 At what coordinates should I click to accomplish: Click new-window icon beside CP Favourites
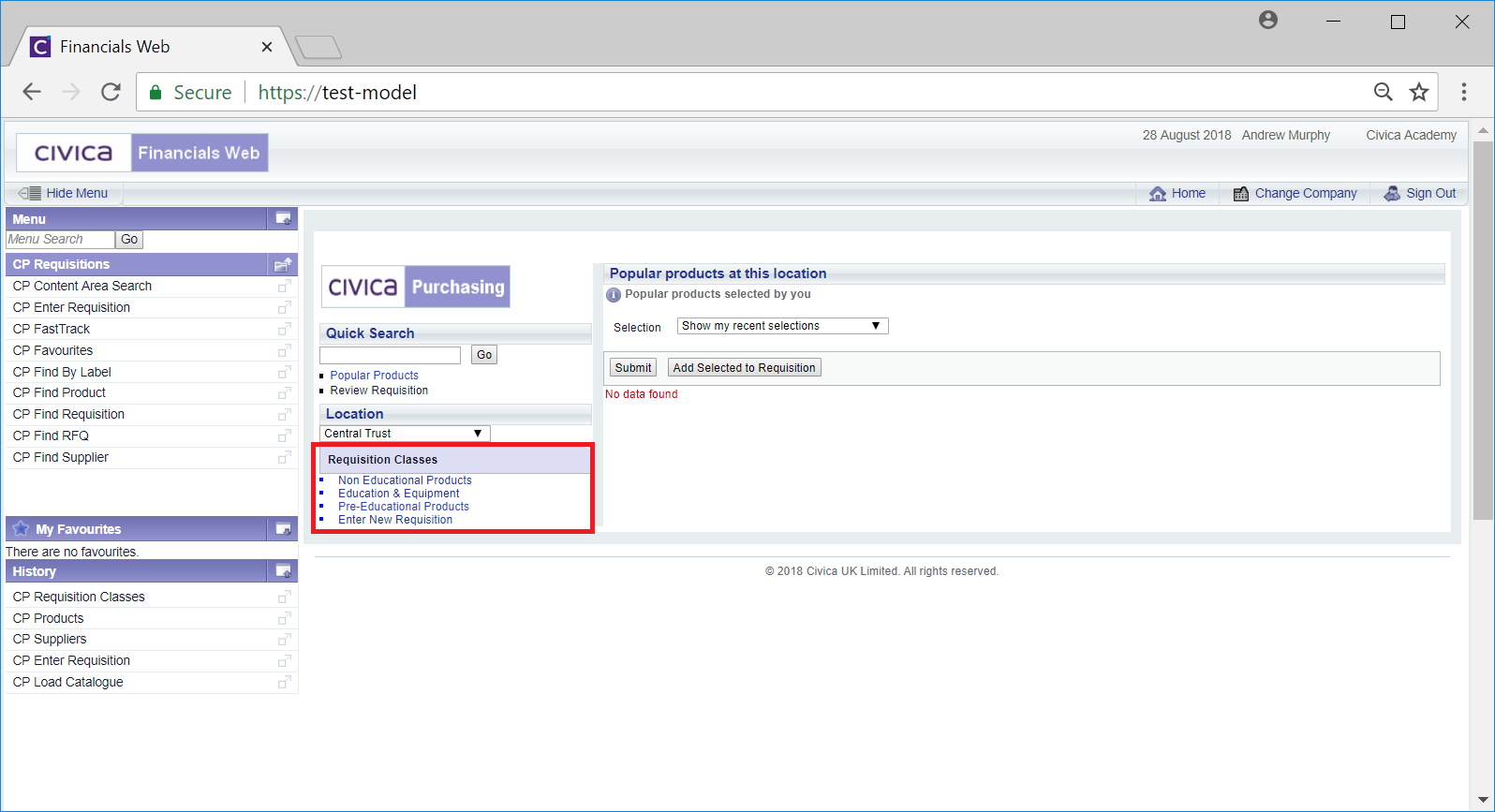tap(284, 350)
